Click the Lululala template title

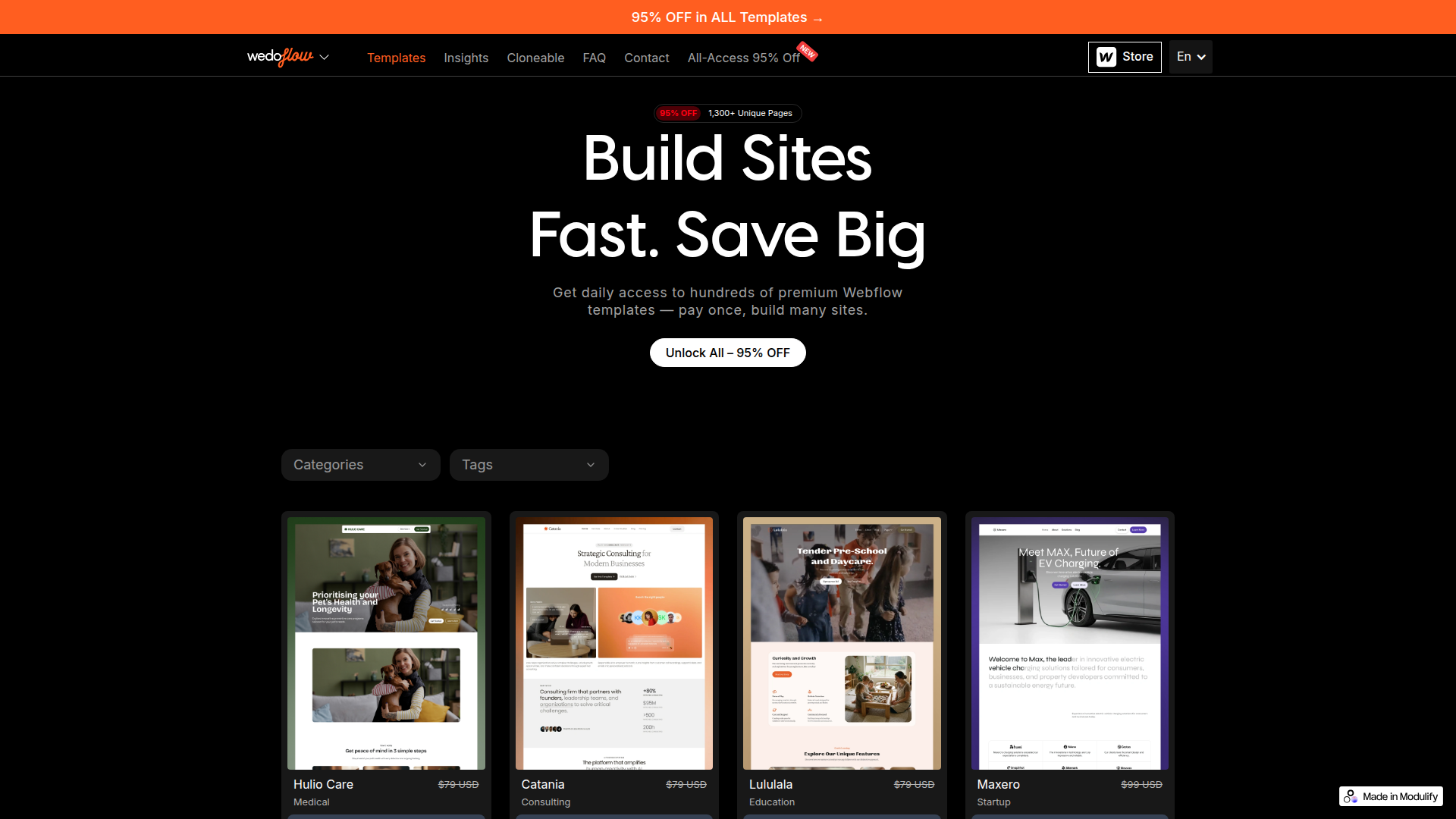(x=770, y=784)
